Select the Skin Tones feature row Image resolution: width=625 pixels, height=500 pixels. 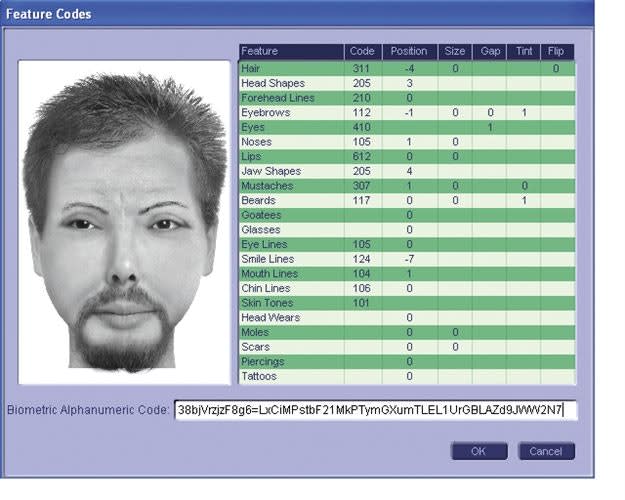pyautogui.click(x=290, y=303)
